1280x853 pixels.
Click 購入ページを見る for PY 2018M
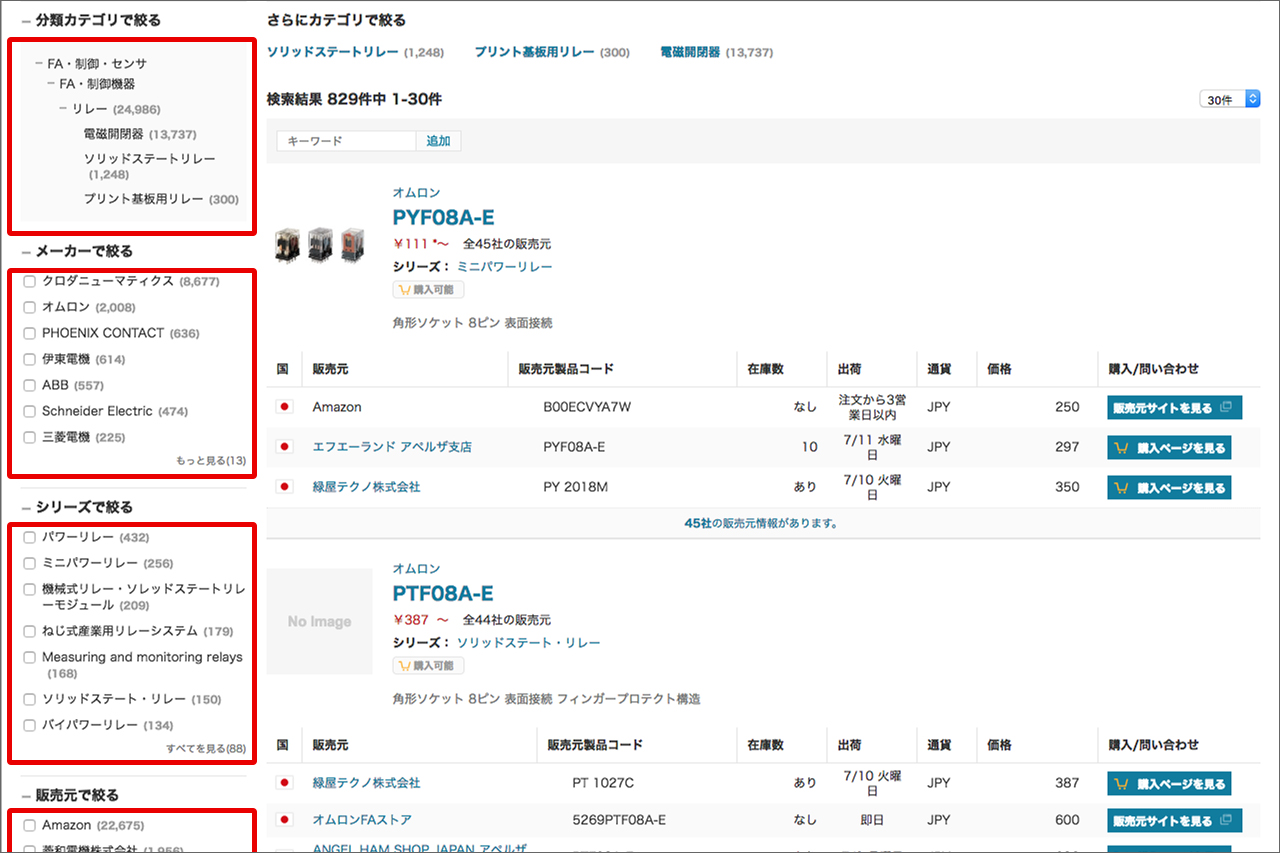click(x=1169, y=488)
